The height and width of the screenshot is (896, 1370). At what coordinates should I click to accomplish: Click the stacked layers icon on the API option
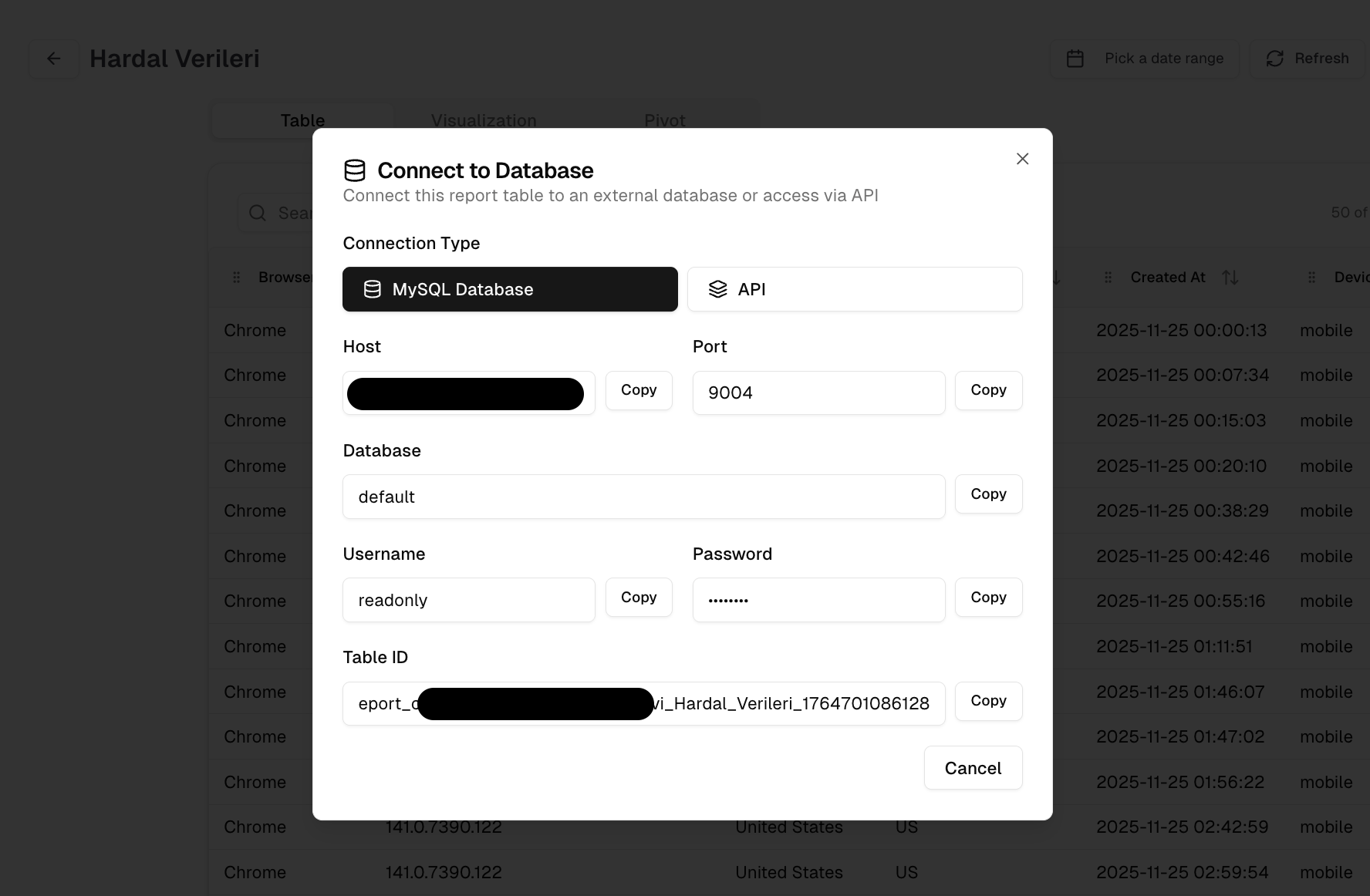tap(717, 289)
